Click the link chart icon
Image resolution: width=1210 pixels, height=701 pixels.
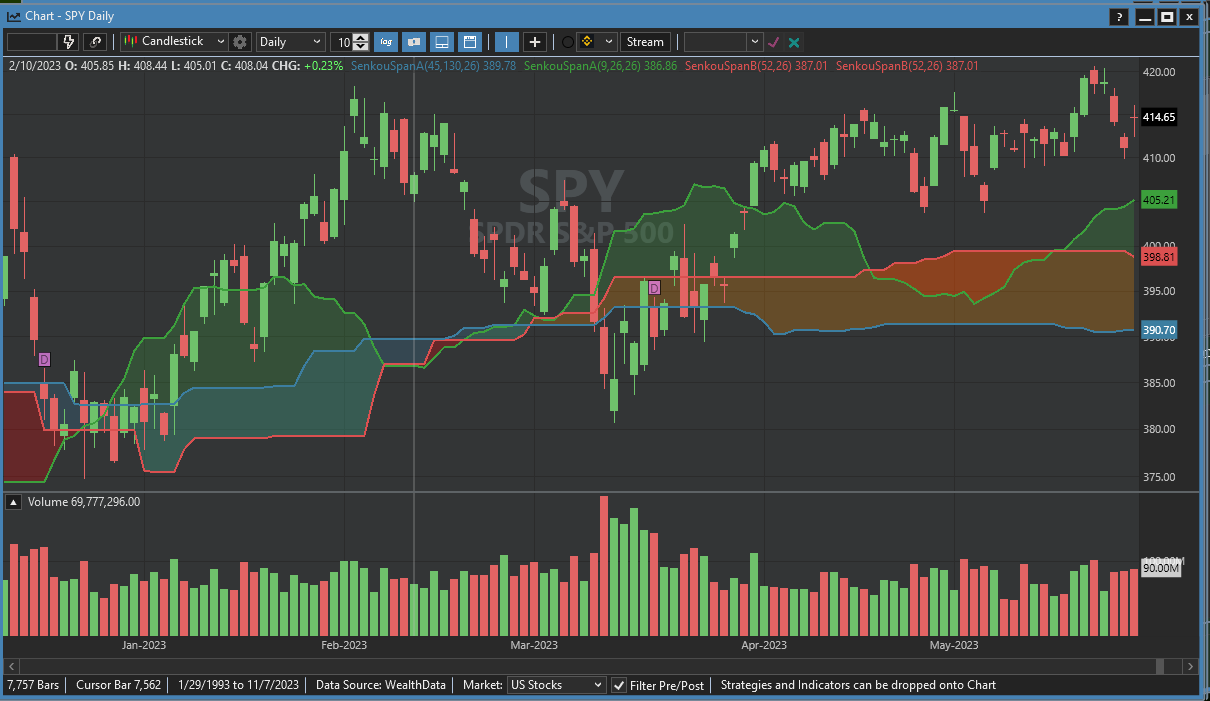coord(95,42)
